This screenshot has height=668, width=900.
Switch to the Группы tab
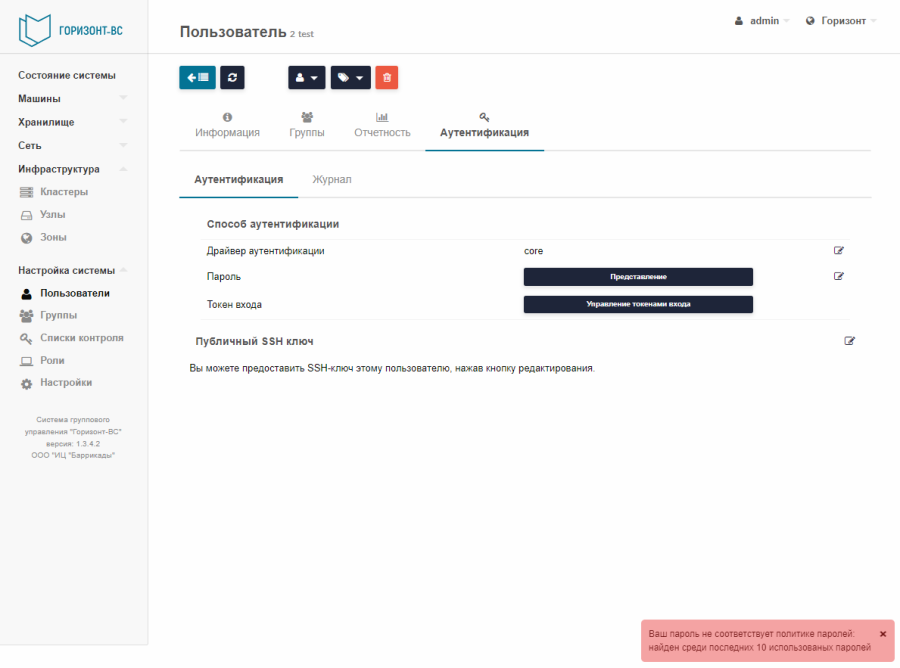[x=307, y=126]
